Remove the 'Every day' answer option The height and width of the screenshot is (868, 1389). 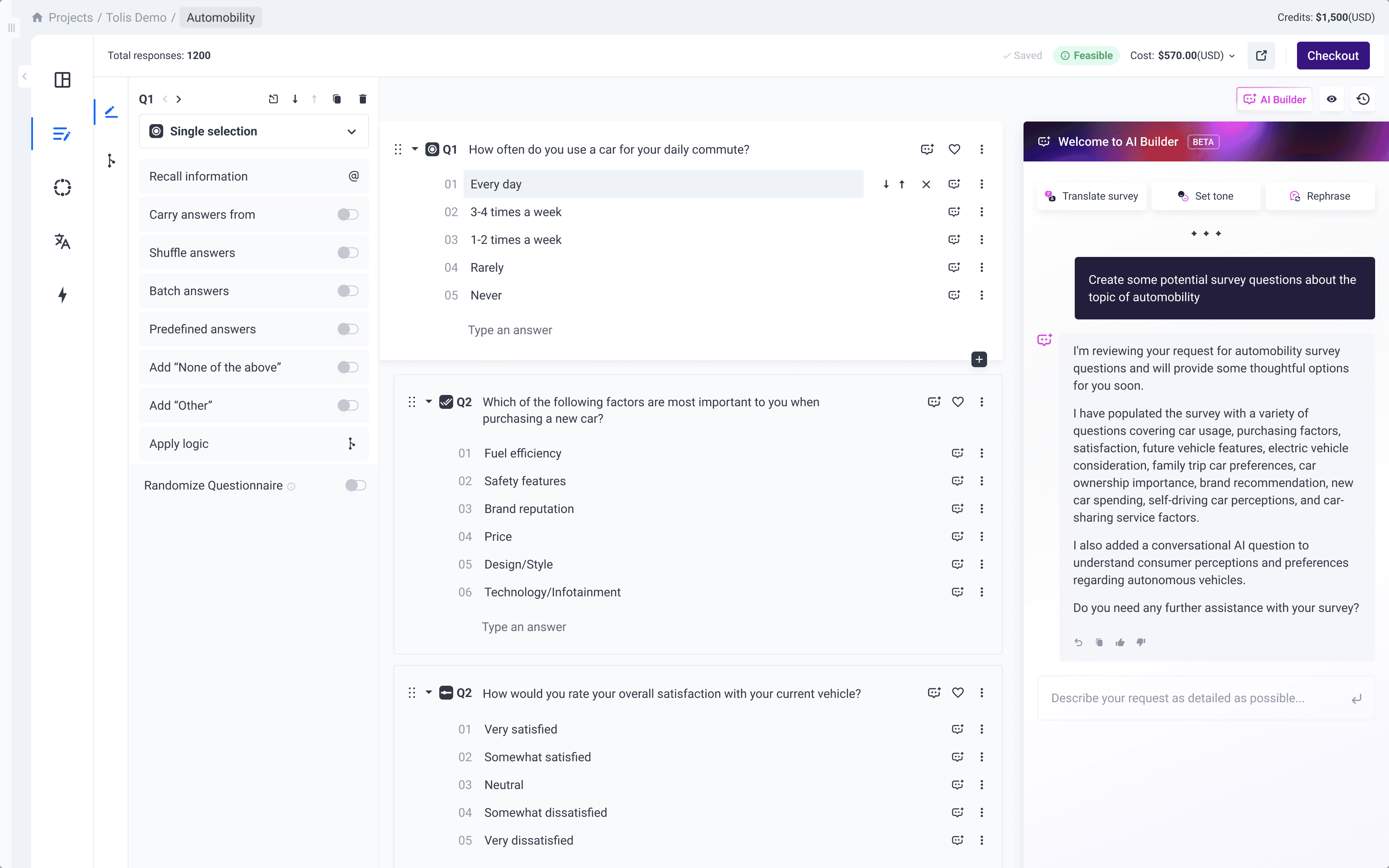[926, 184]
